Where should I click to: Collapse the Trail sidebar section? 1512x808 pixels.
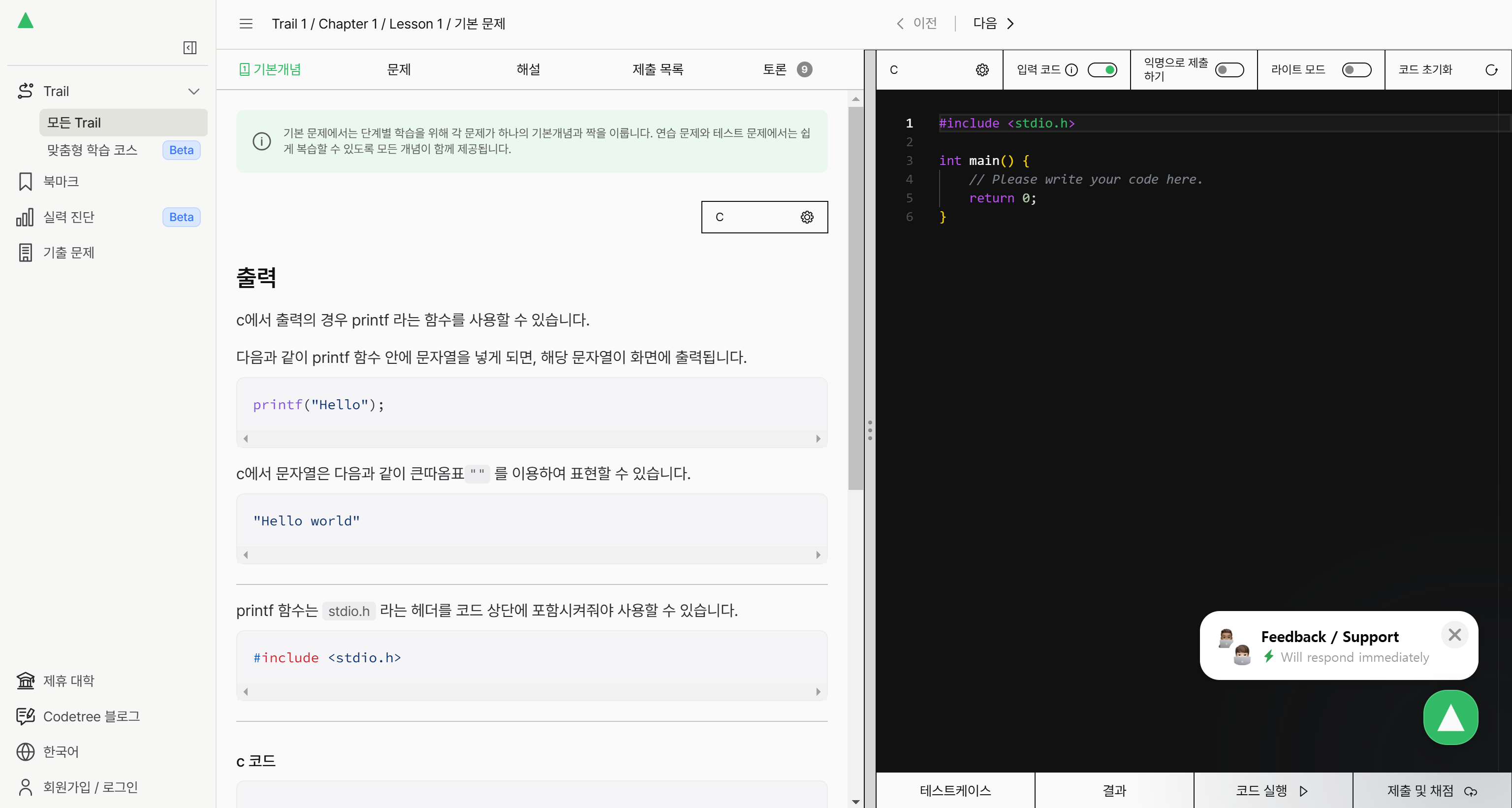point(194,91)
